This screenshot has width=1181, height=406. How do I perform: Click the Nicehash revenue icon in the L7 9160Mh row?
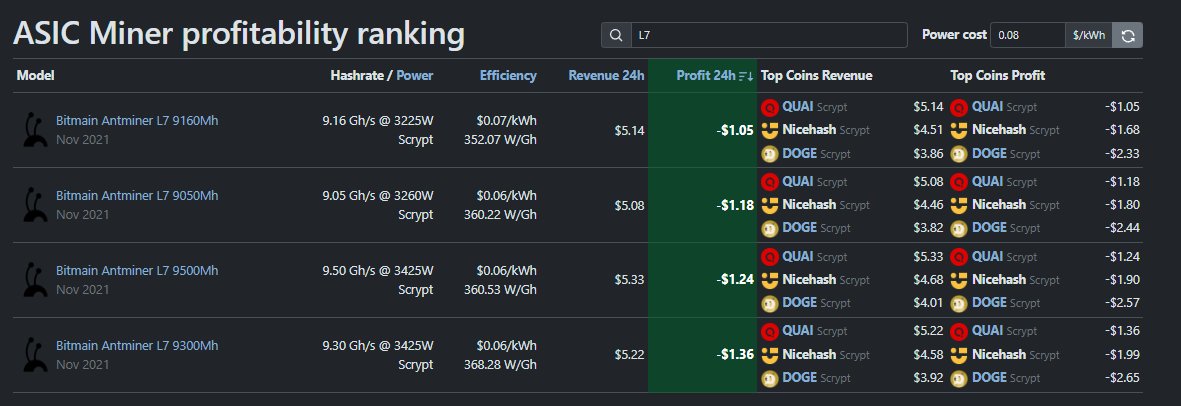[x=769, y=130]
